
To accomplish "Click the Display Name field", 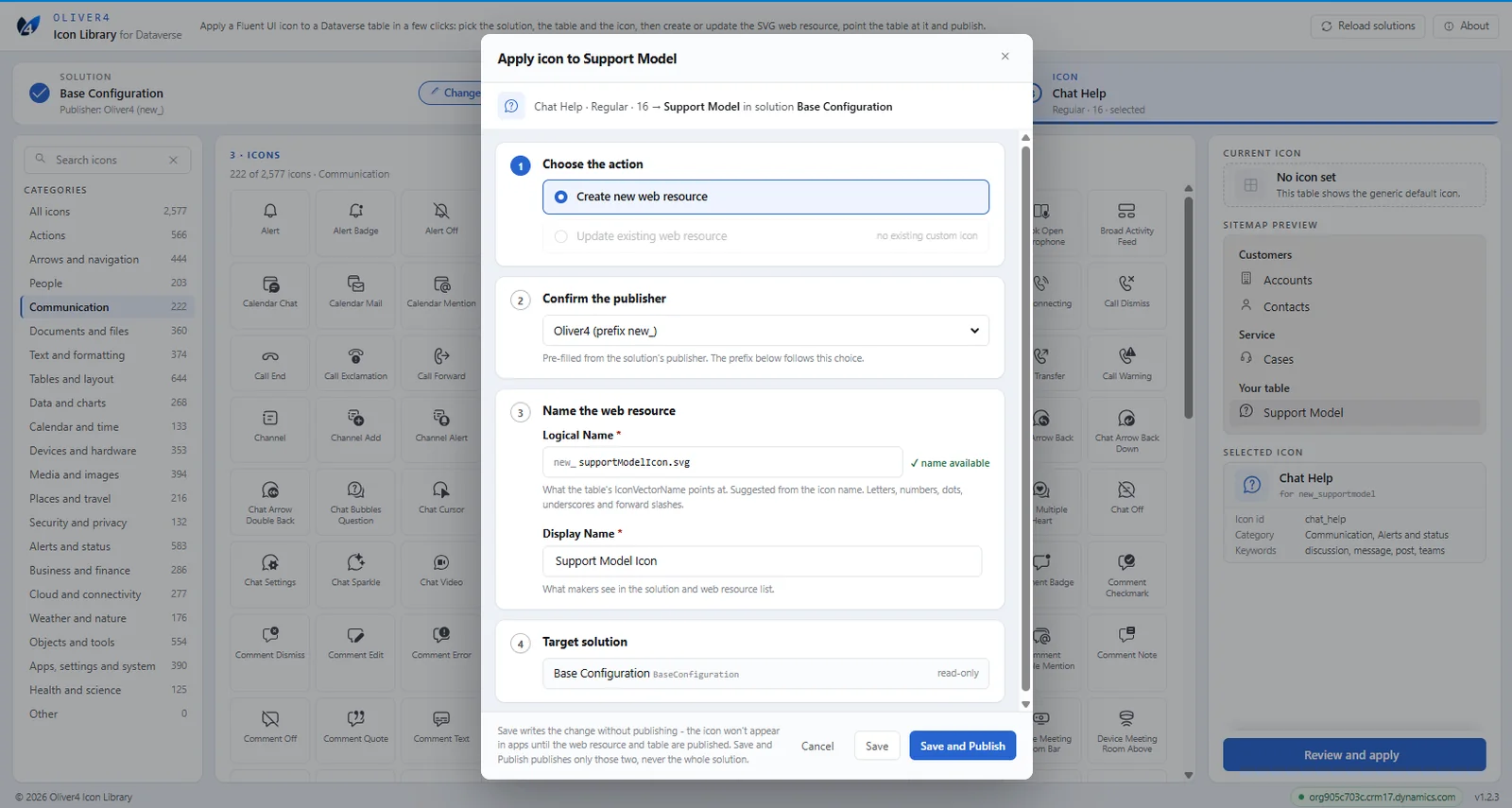I will tap(762, 561).
